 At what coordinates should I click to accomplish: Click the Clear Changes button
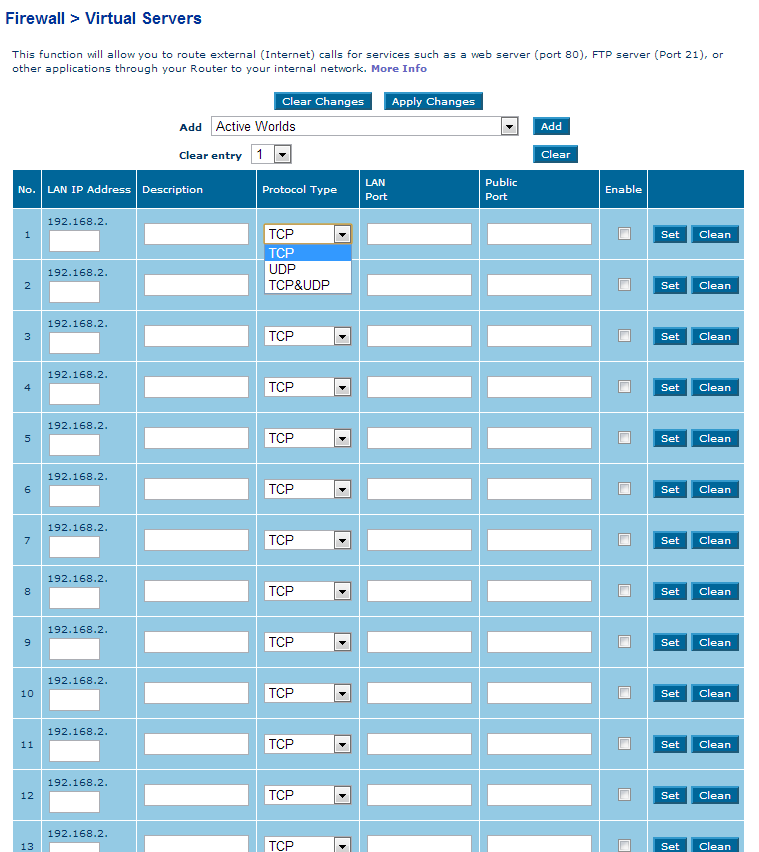[323, 102]
